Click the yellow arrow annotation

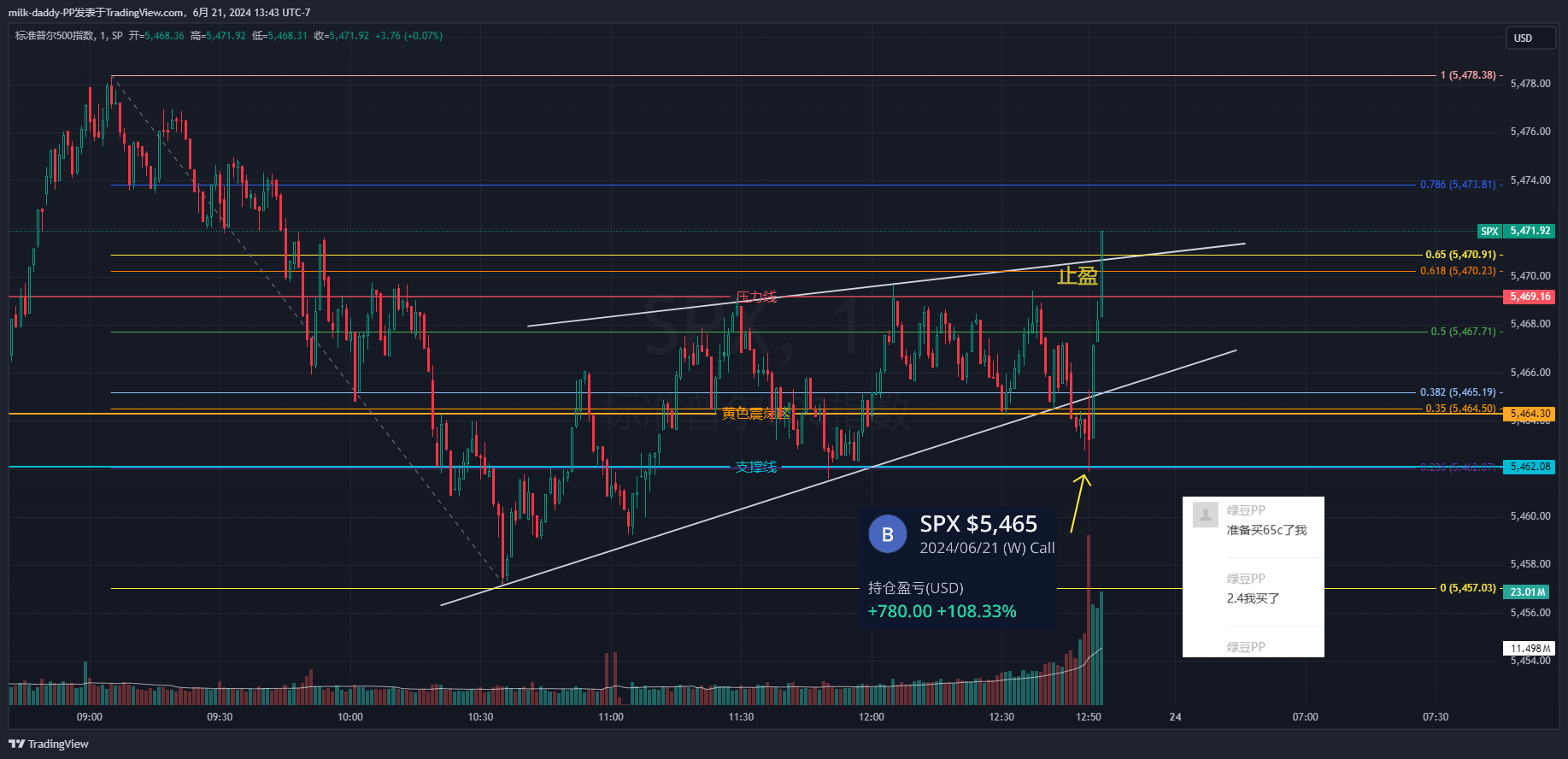coord(1079,503)
